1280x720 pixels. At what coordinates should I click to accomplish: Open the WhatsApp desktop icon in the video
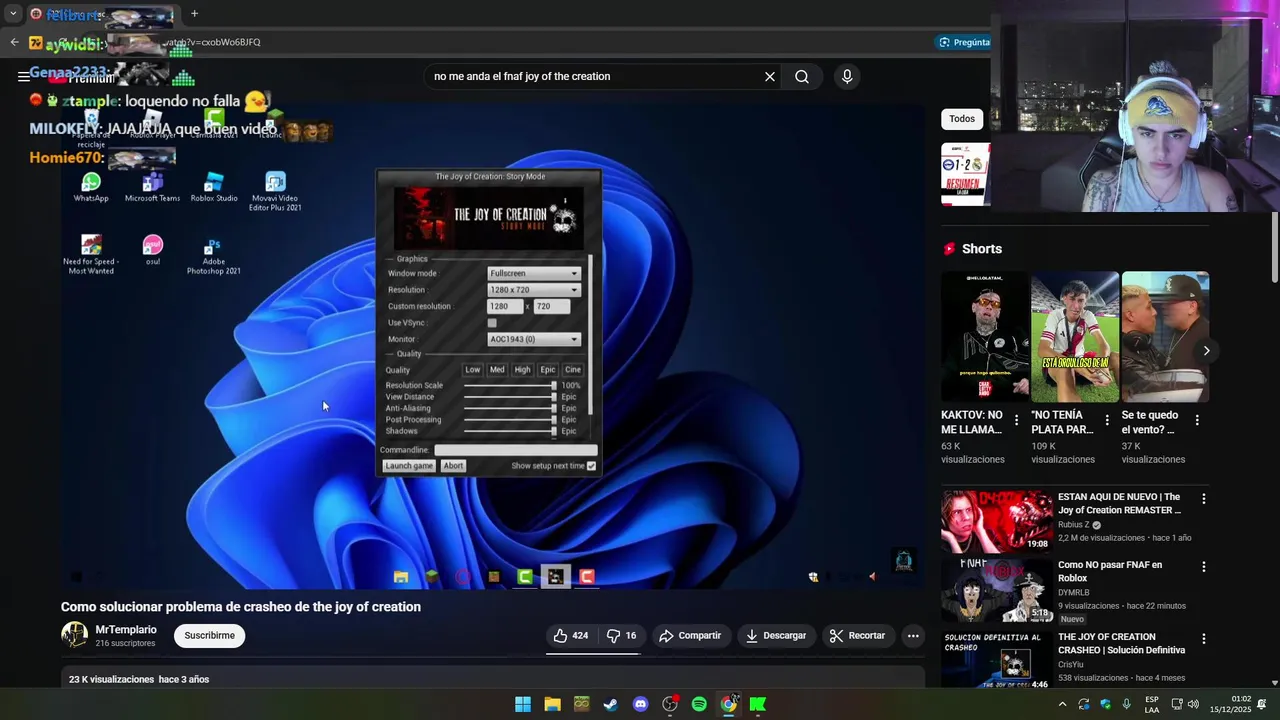tap(91, 187)
